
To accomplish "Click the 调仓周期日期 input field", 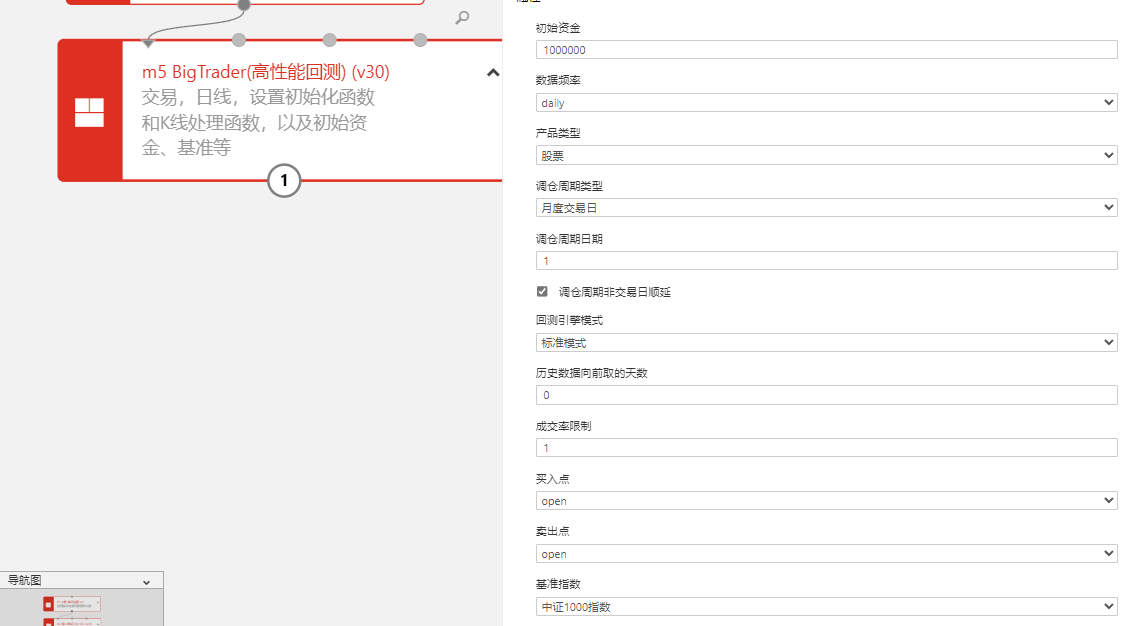I will point(826,260).
